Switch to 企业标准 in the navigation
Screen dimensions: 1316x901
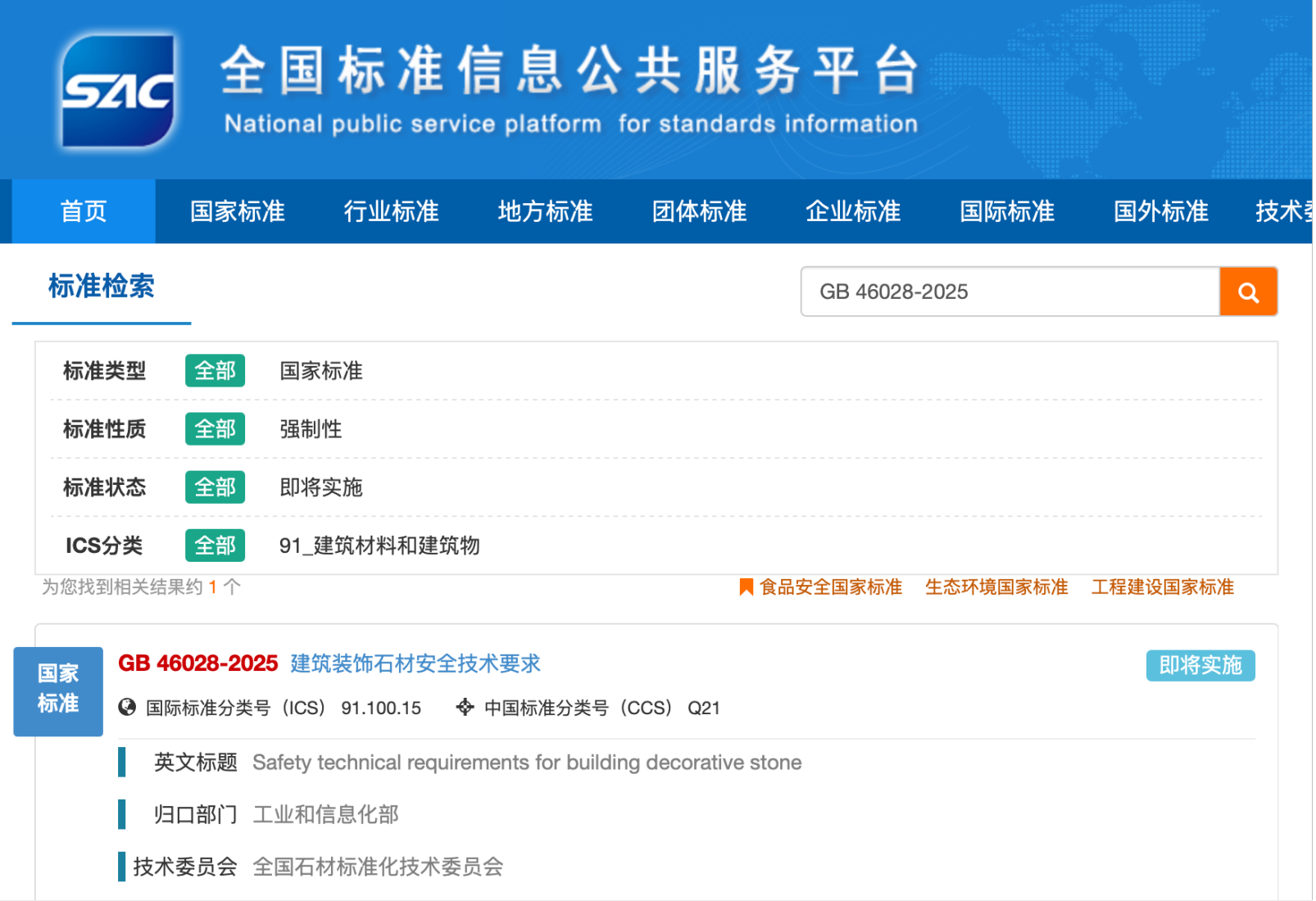point(854,211)
